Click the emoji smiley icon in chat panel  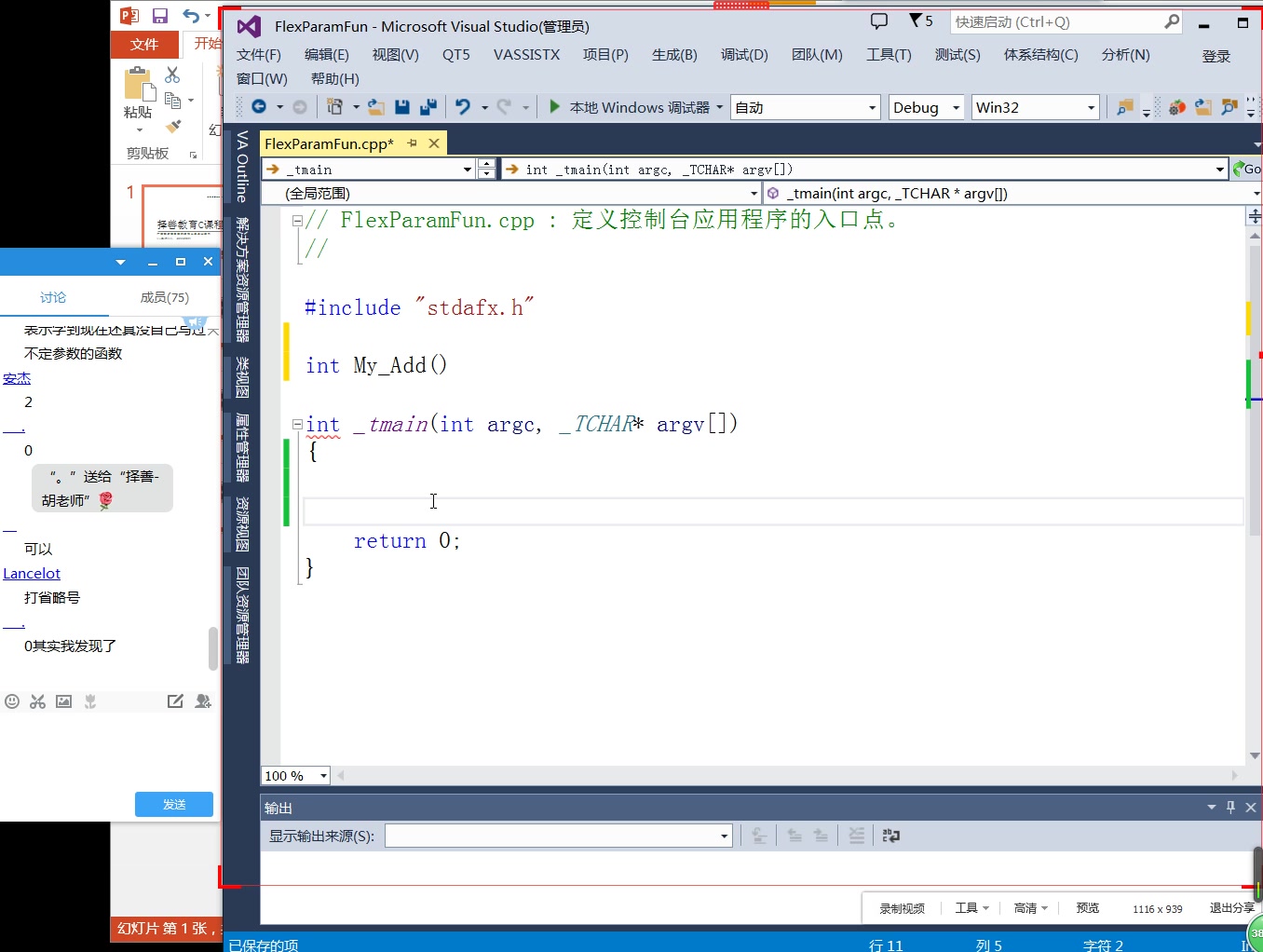coord(11,701)
